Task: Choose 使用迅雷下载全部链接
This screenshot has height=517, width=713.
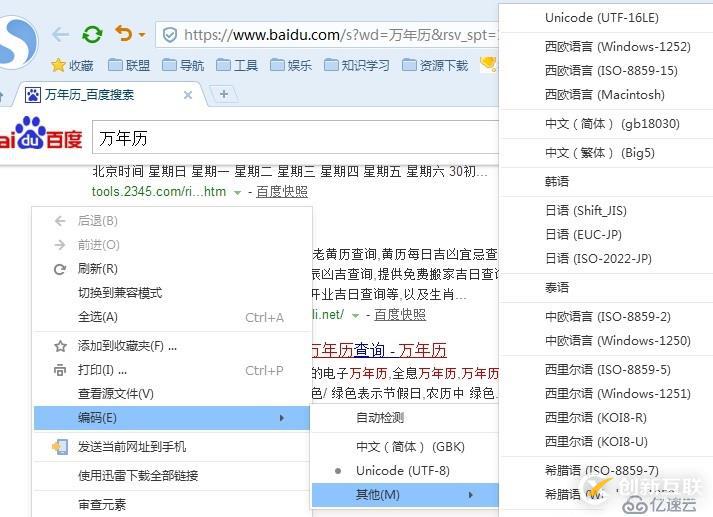Action: pos(173,476)
